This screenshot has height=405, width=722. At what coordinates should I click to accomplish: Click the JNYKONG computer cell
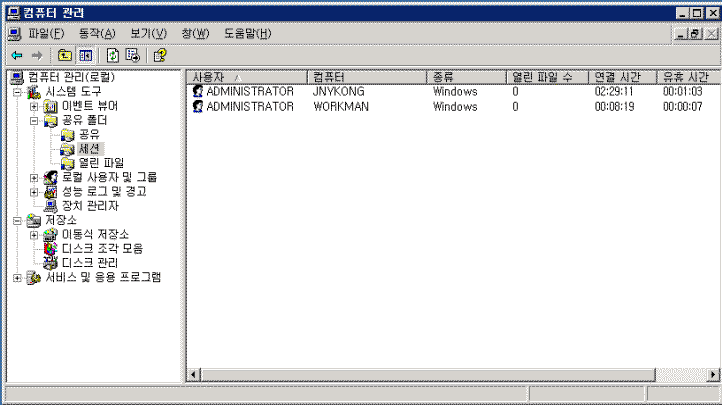(339, 92)
